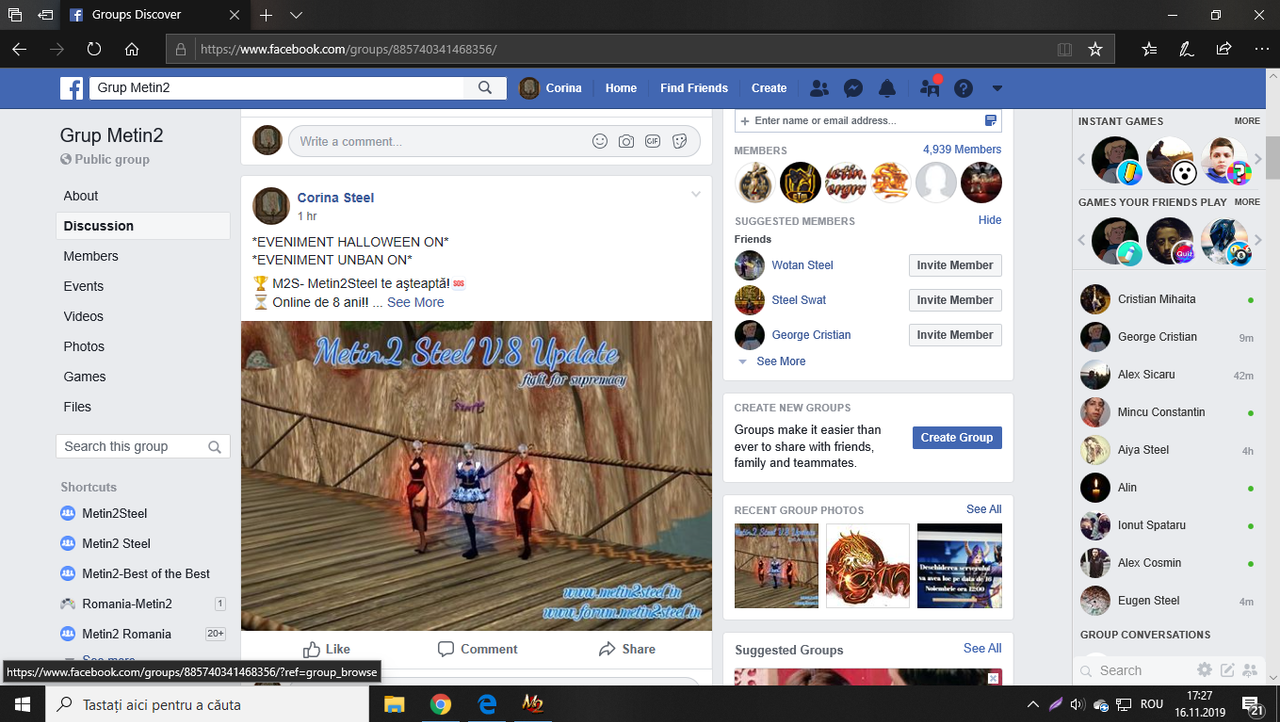Viewport: 1280px width, 722px height.
Task: Expand See More suggested members
Action: point(781,361)
